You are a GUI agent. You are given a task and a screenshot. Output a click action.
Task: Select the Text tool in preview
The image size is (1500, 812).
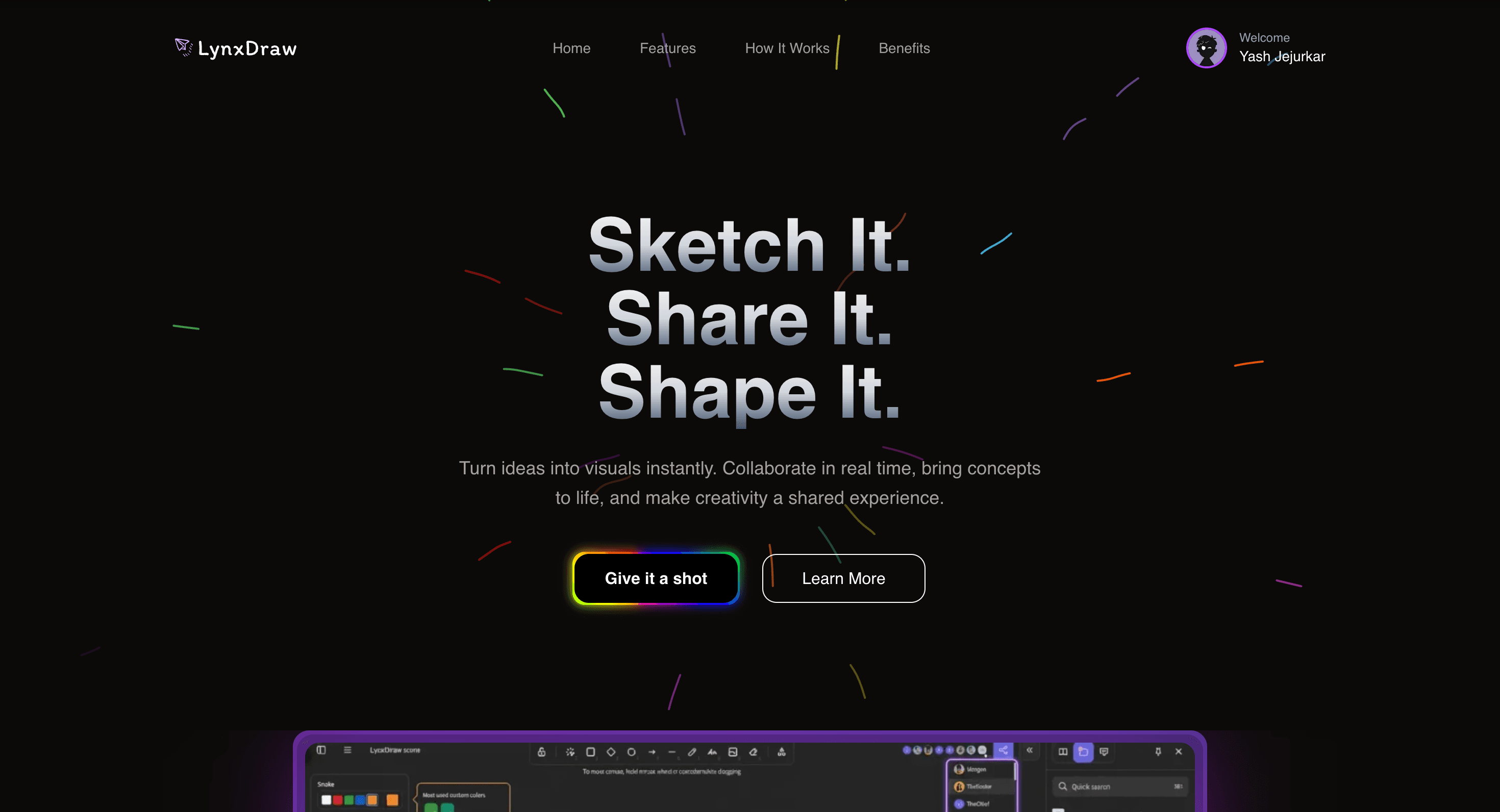[x=712, y=752]
